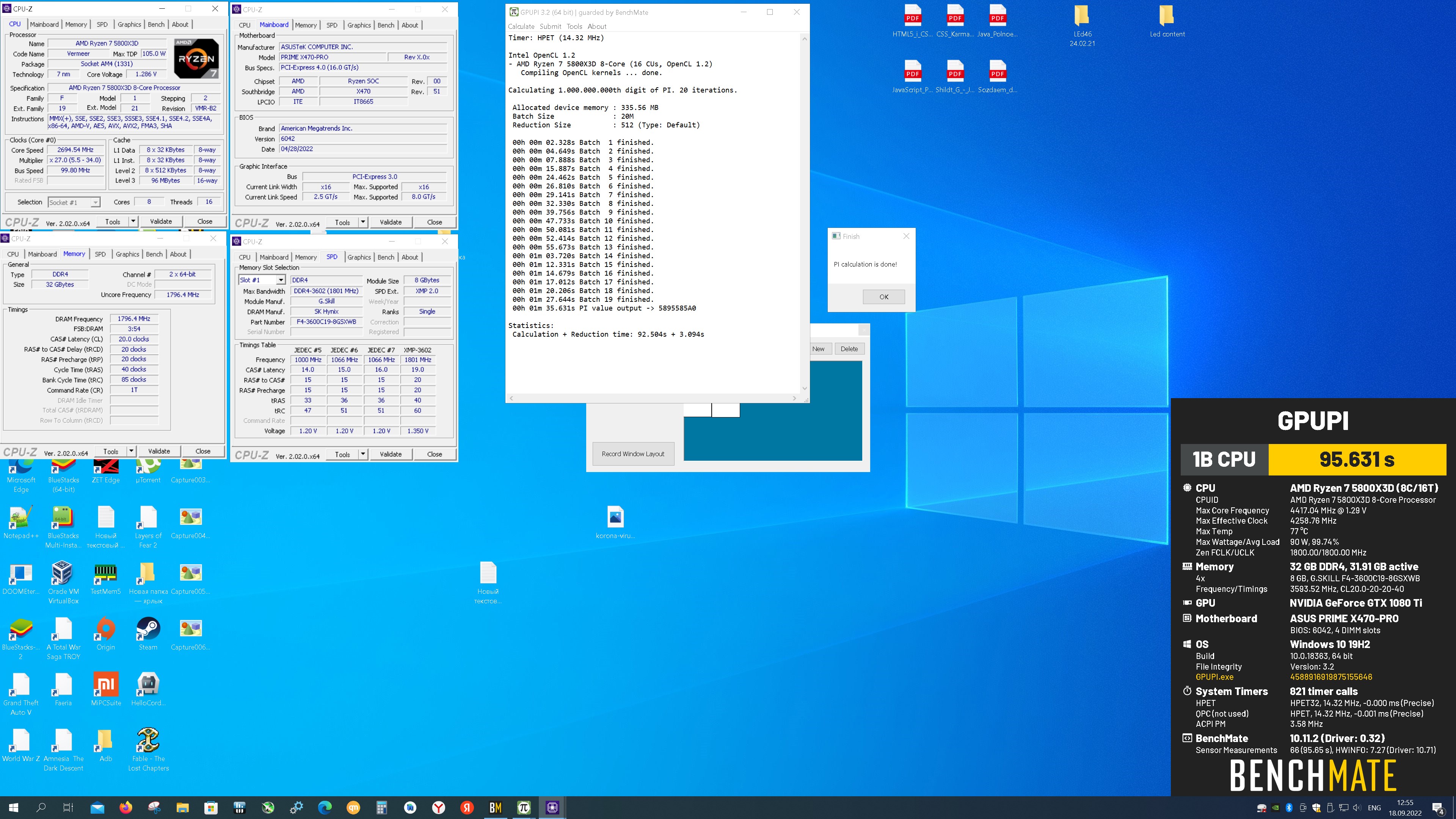Image resolution: width=1456 pixels, height=819 pixels.
Task: Open File Explorer from the taskbar
Action: click(x=182, y=808)
